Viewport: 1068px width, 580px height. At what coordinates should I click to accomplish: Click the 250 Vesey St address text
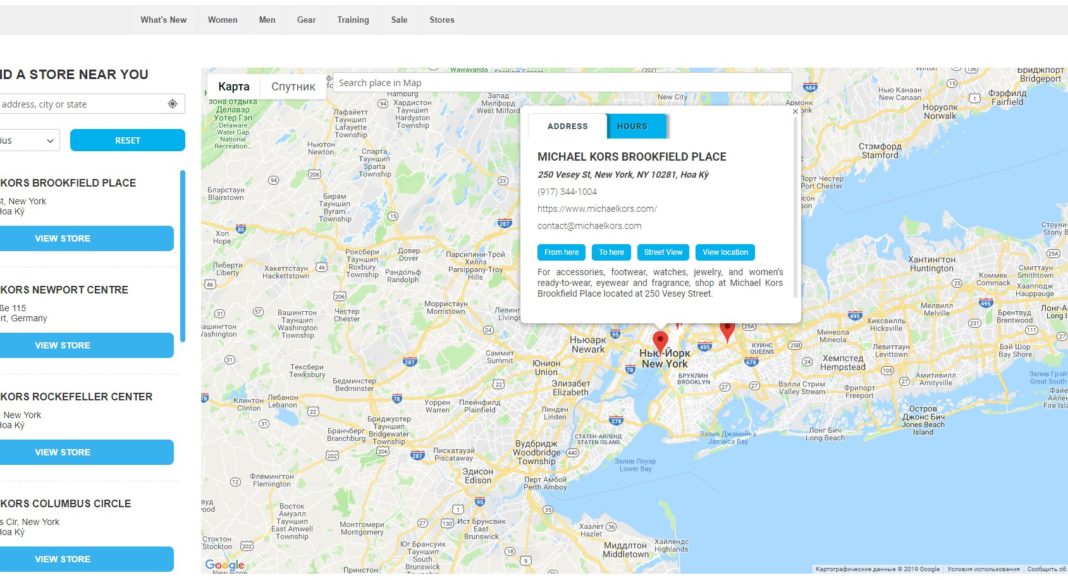click(623, 175)
